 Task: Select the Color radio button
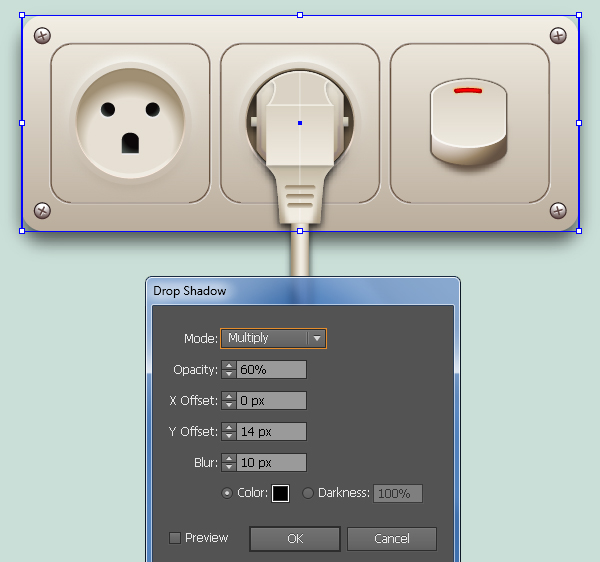point(227,493)
